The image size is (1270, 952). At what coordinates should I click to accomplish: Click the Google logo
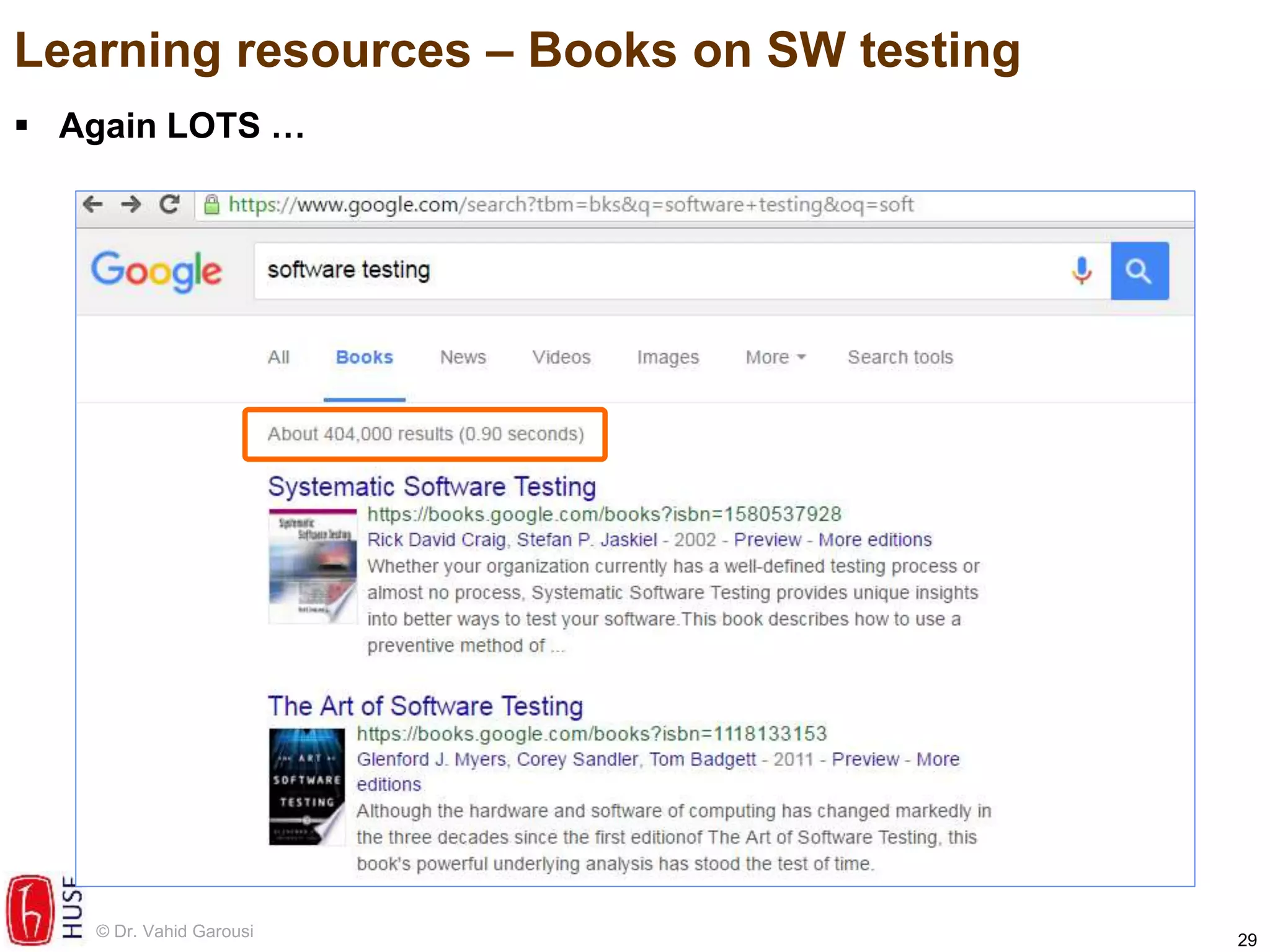[156, 271]
